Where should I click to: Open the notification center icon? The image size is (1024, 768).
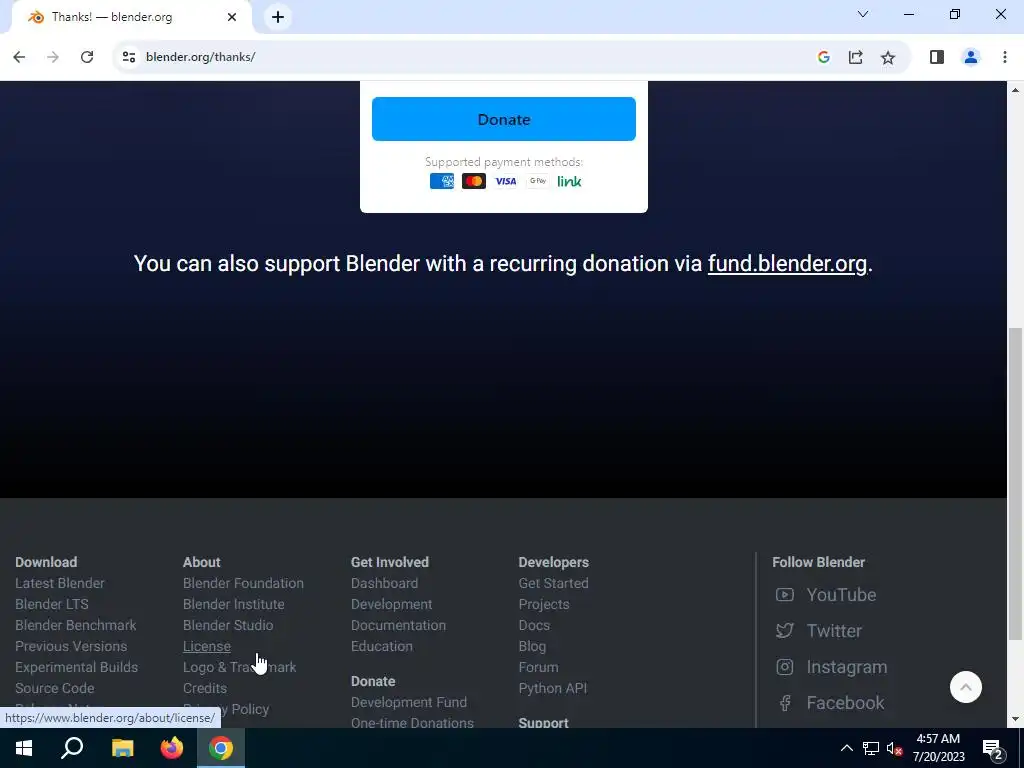[x=993, y=749]
